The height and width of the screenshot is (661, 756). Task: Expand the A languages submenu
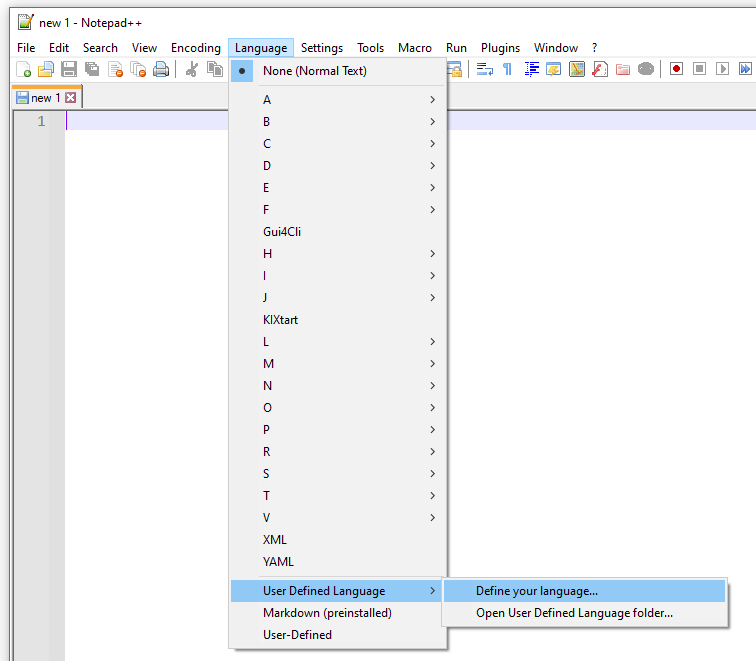338,100
